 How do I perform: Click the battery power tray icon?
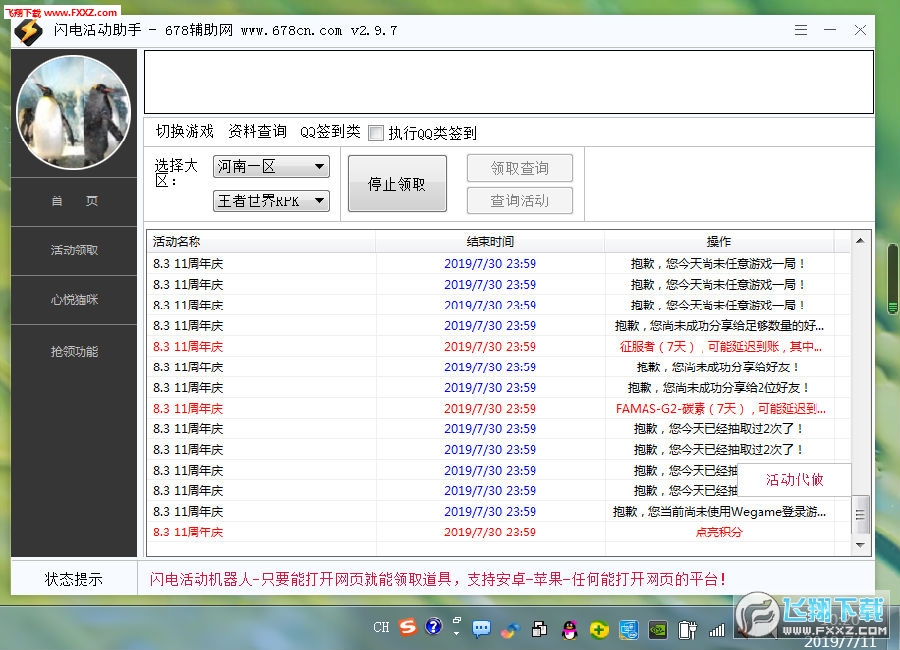coord(687,630)
